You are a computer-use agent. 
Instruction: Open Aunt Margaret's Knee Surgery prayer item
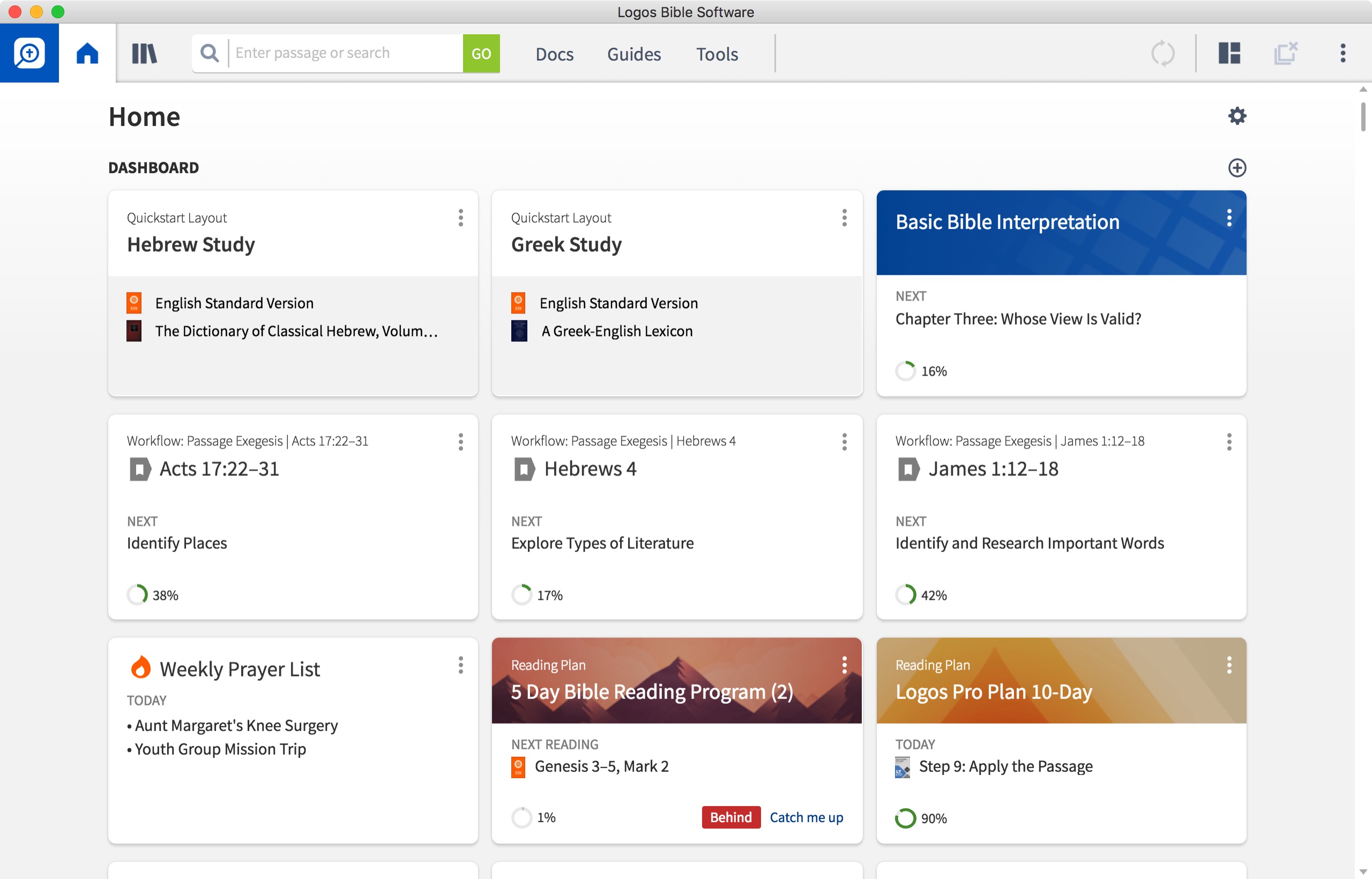236,726
